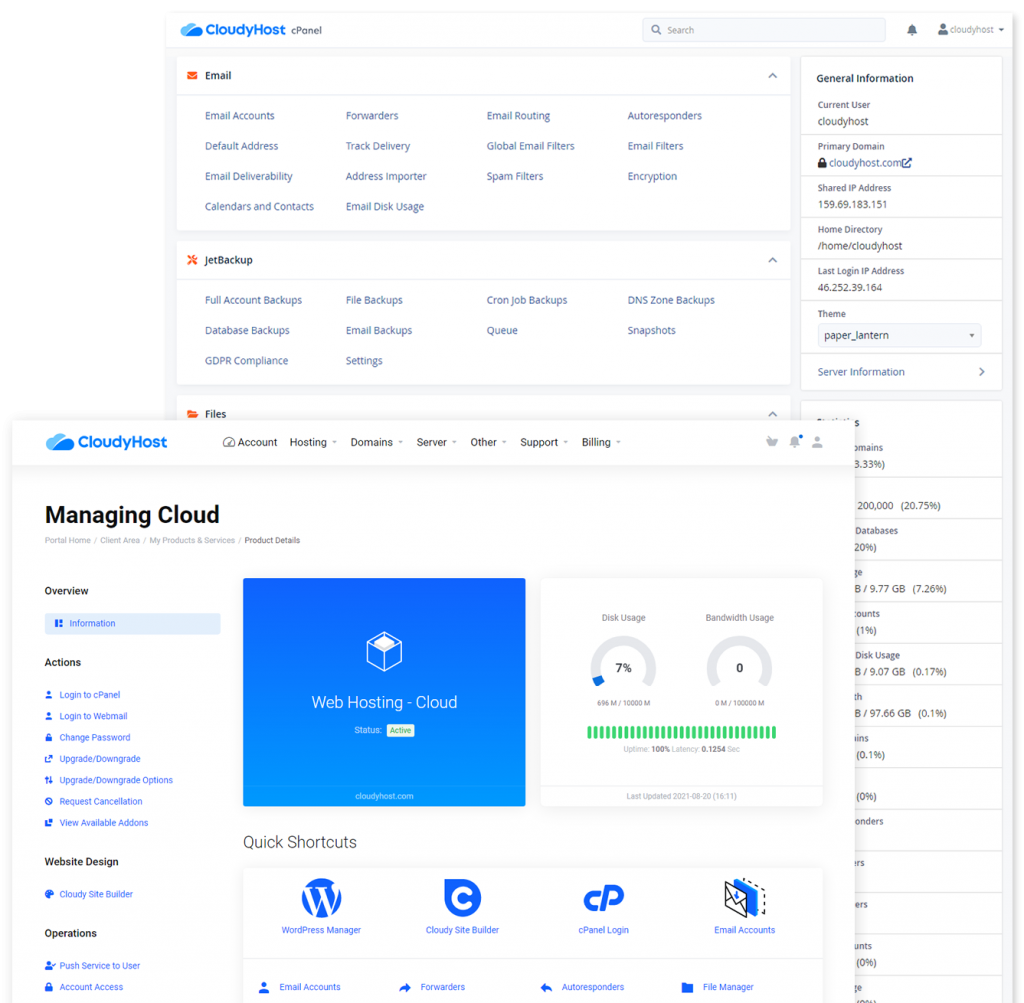Click Request Cancellation
The image size is (1024, 1003).
click(101, 802)
